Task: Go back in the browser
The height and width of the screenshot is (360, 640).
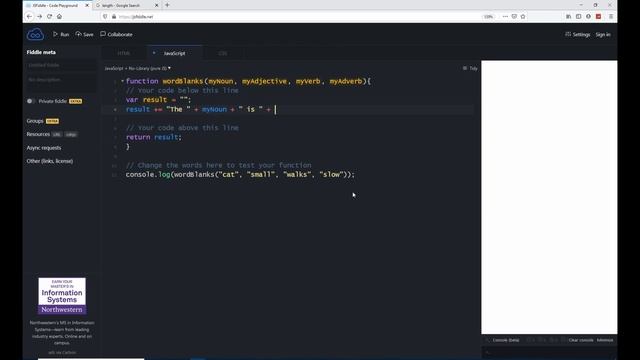Action: [29, 17]
